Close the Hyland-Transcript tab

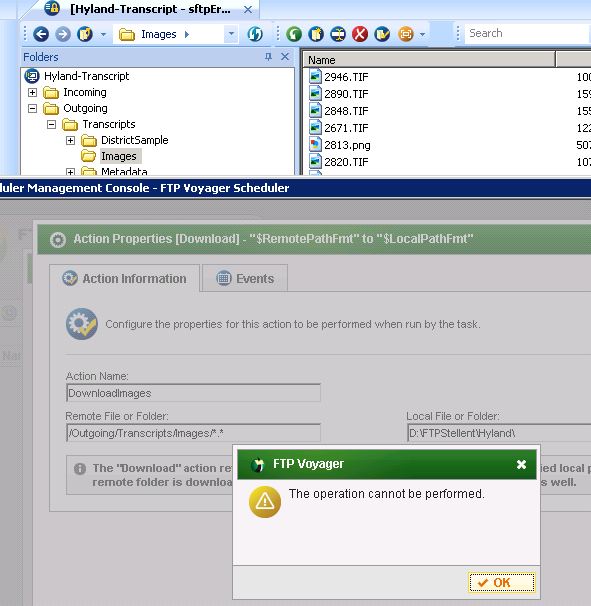click(x=248, y=10)
